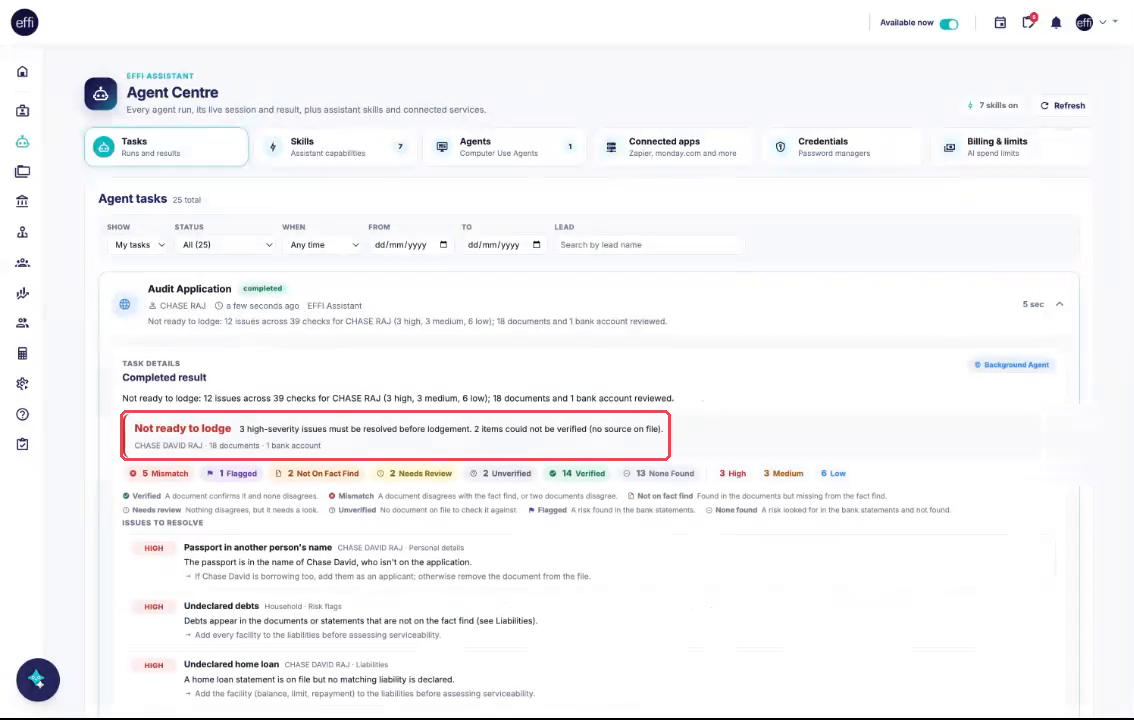The width and height of the screenshot is (1134, 720).
Task: Click the Undeclared debts issue title
Action: 221,606
